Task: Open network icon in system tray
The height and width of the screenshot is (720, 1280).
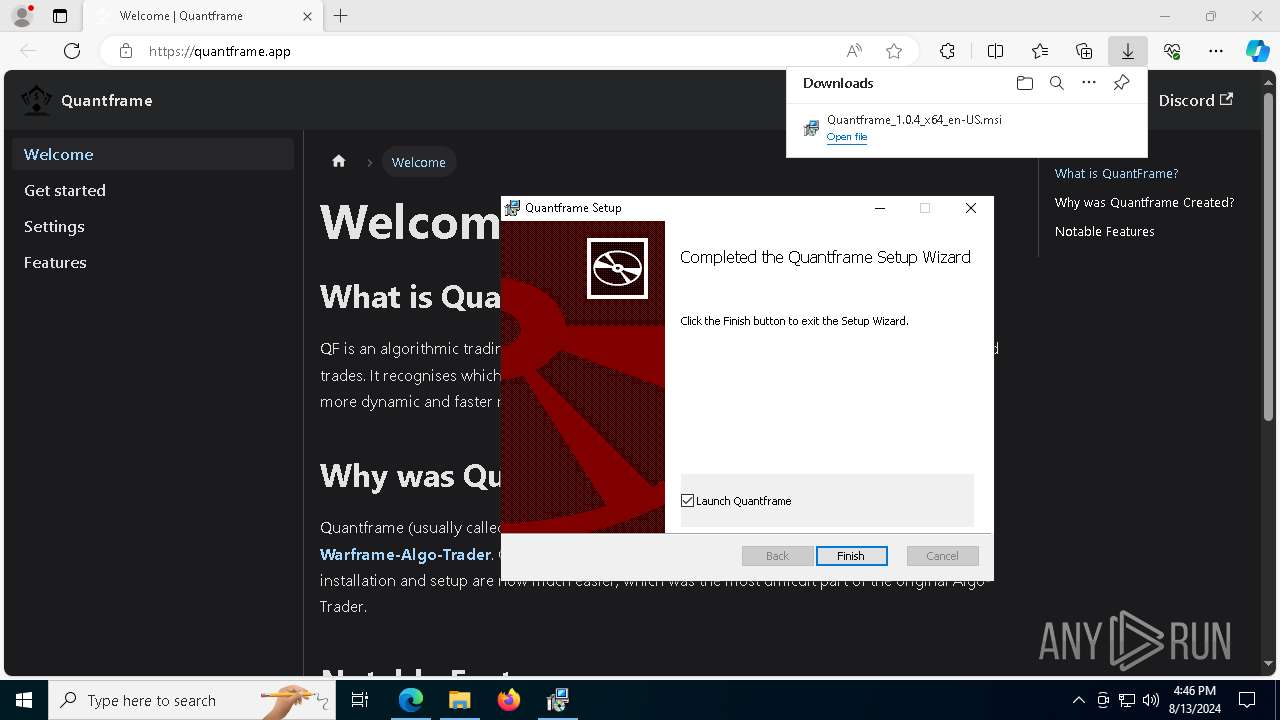Action: pos(1127,700)
